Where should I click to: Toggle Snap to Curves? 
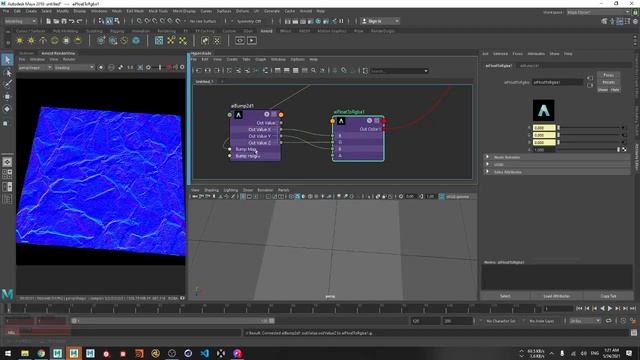click(x=147, y=21)
